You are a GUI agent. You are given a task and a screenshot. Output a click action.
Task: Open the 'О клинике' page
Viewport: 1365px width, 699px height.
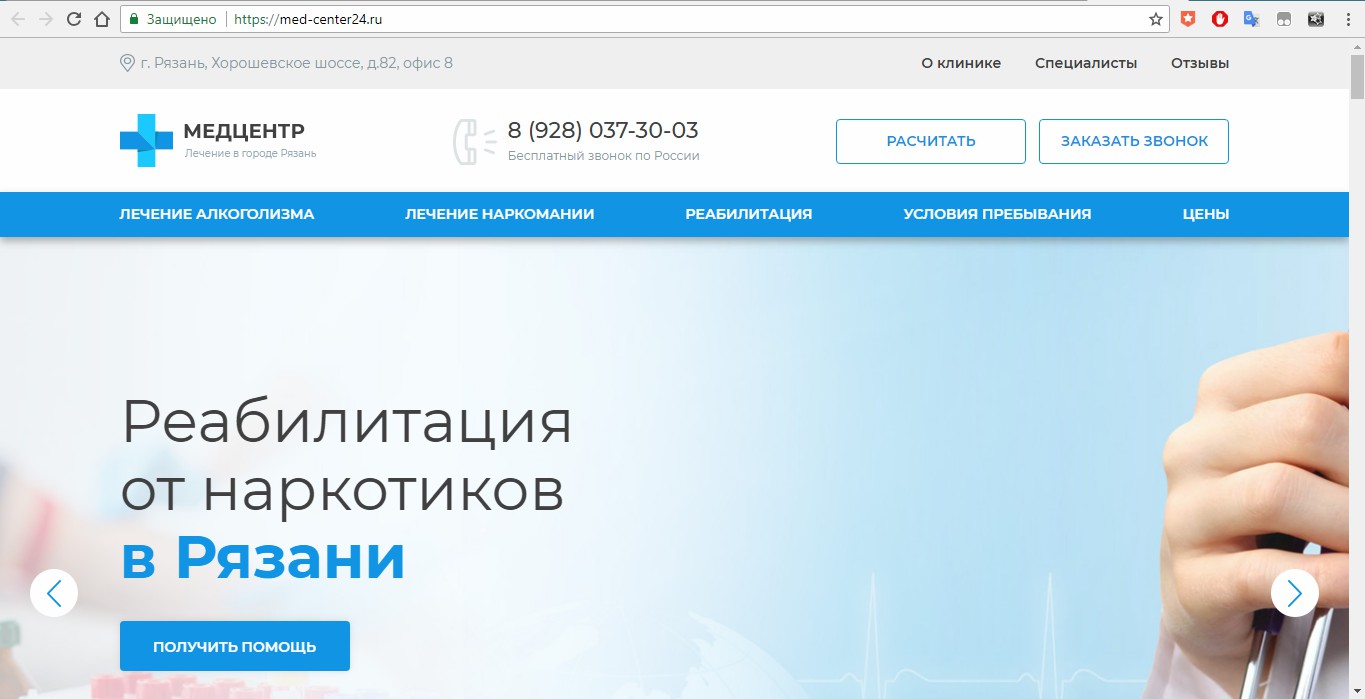pos(961,63)
